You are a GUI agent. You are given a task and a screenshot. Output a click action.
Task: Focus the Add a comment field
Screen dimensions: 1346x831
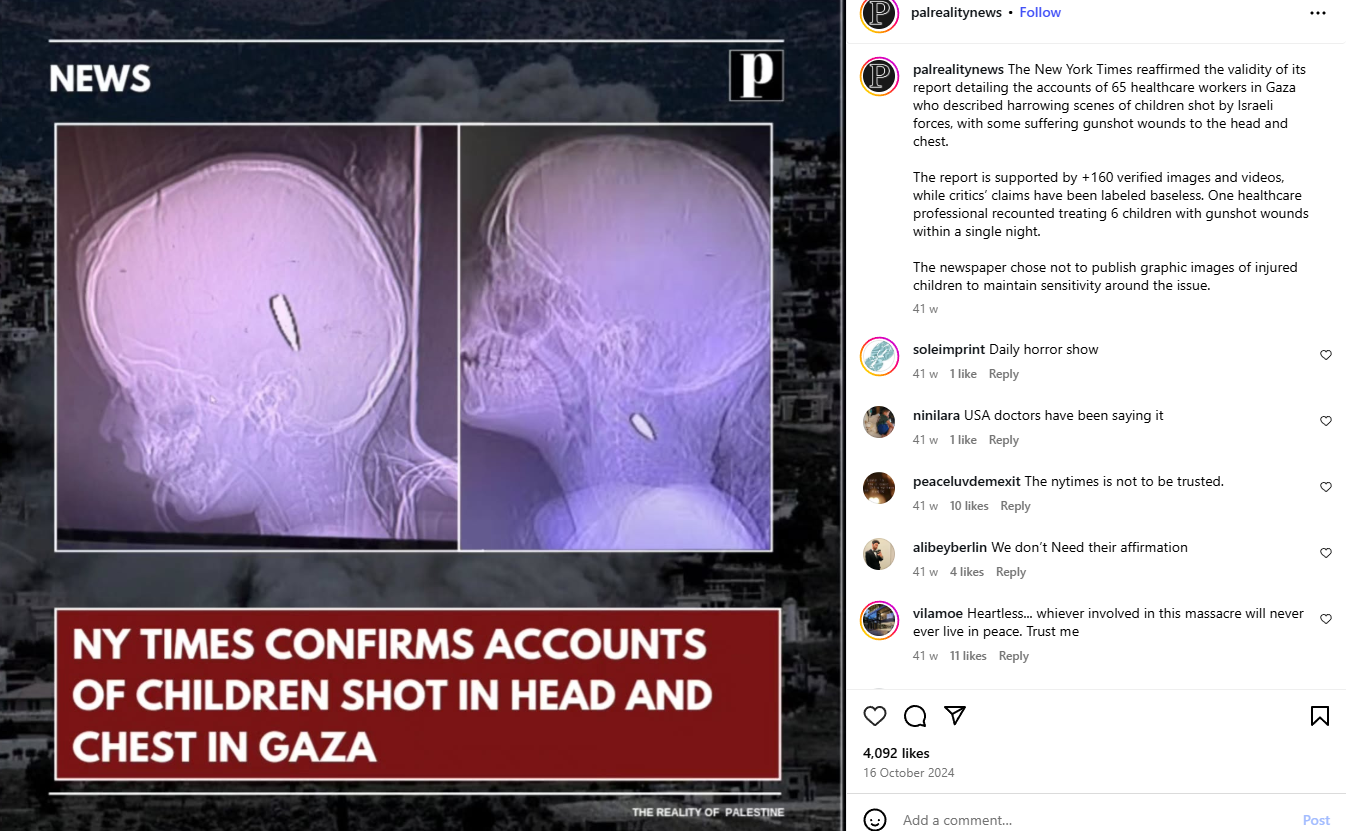pos(1095,820)
